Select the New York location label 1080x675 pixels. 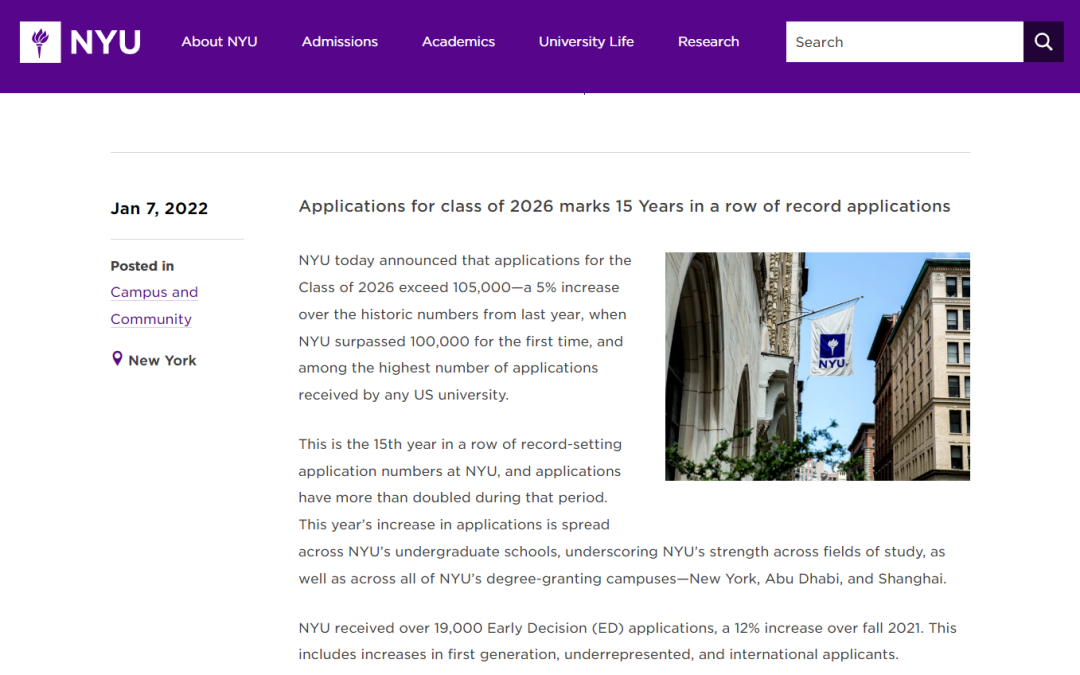pyautogui.click(x=162, y=360)
